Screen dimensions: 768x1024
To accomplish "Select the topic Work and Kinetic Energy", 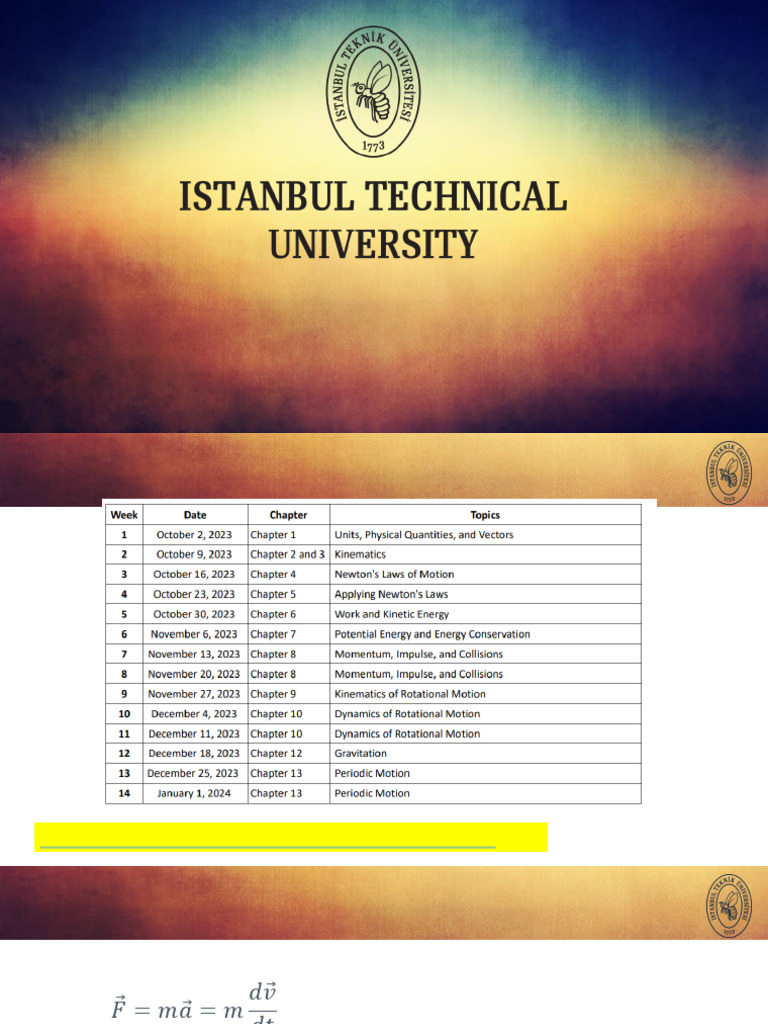I will 392,614.
